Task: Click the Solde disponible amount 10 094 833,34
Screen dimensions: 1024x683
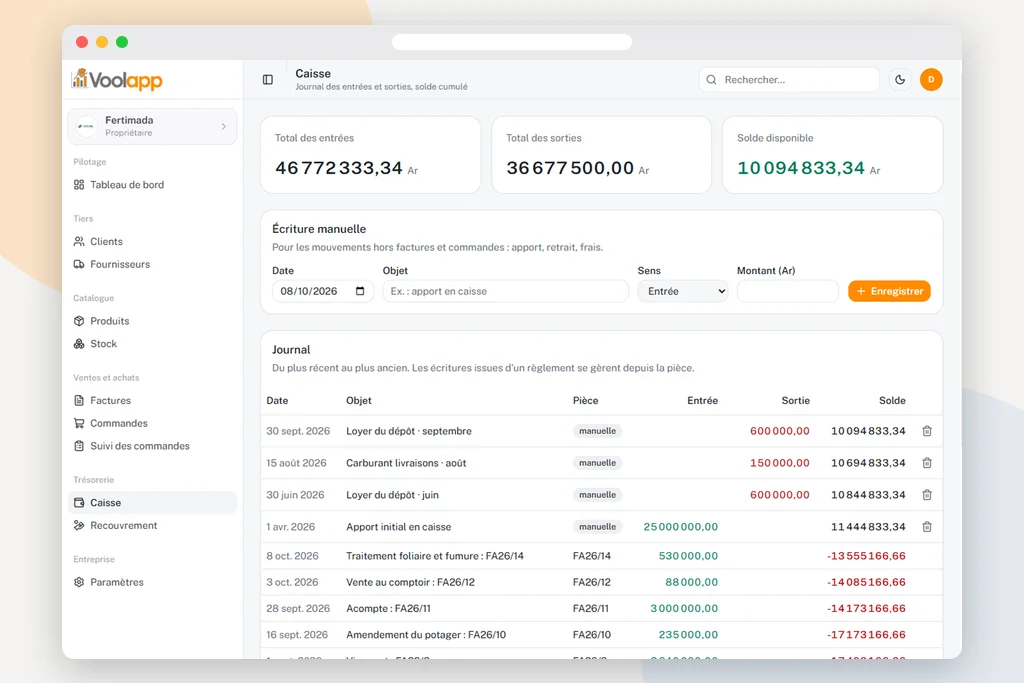Action: click(x=801, y=168)
